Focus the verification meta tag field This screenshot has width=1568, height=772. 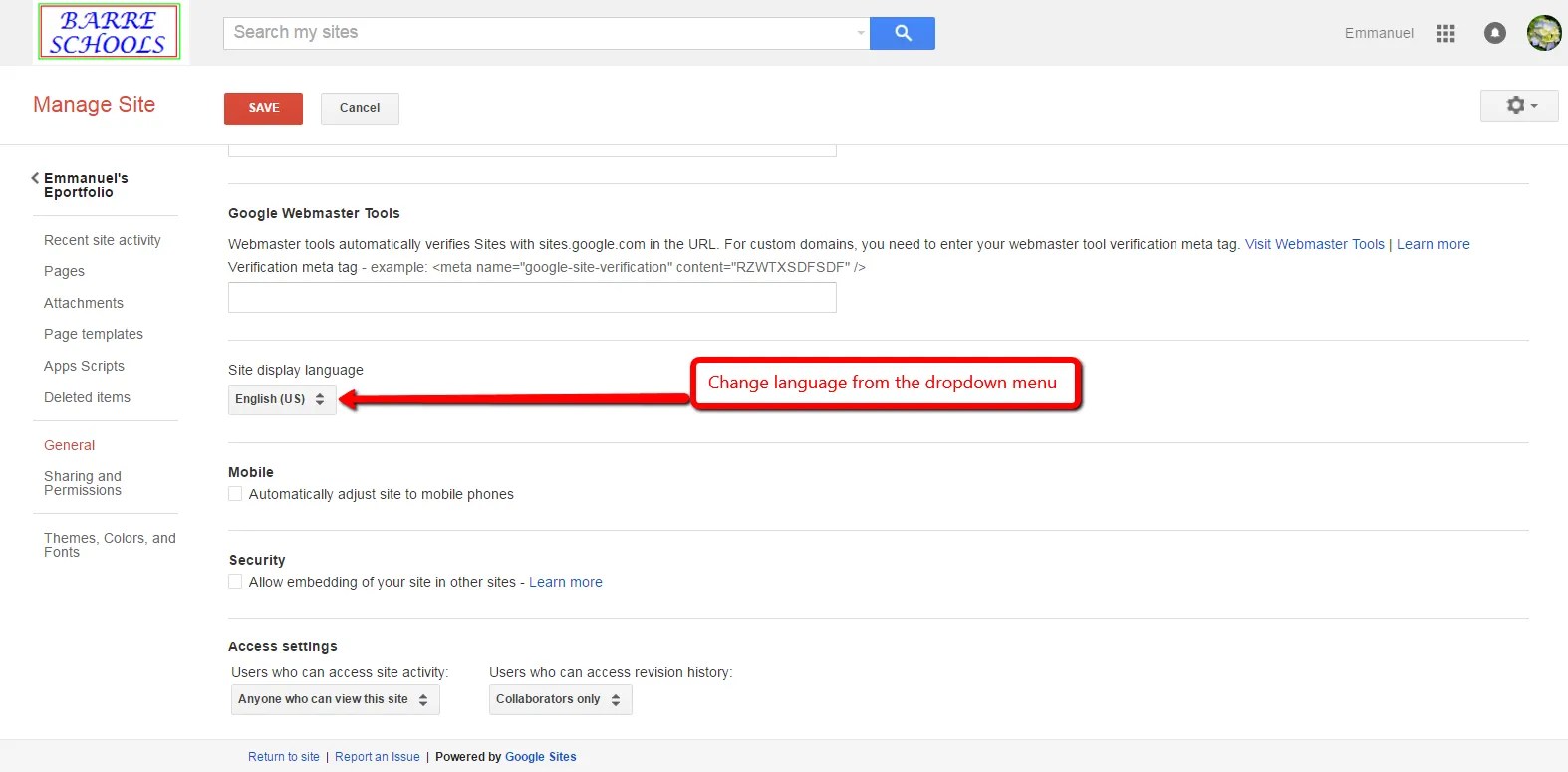tap(532, 297)
